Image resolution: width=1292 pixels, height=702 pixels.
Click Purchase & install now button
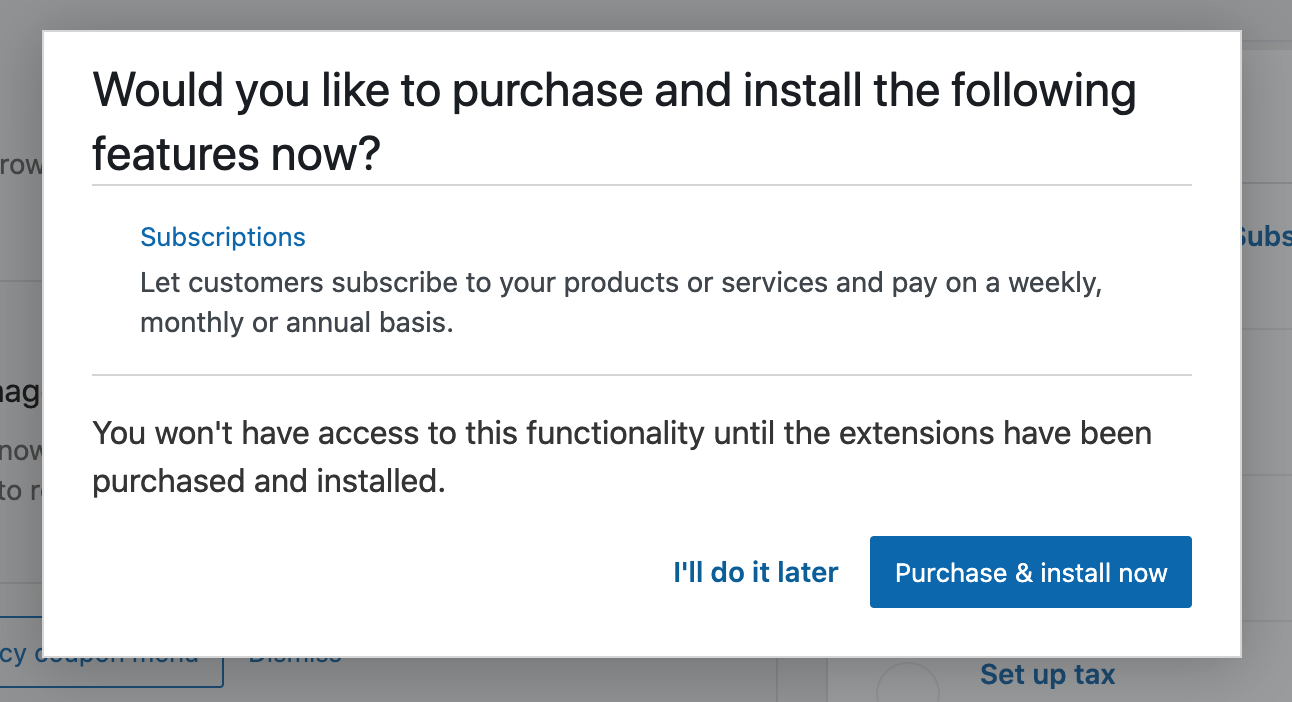[1031, 572]
